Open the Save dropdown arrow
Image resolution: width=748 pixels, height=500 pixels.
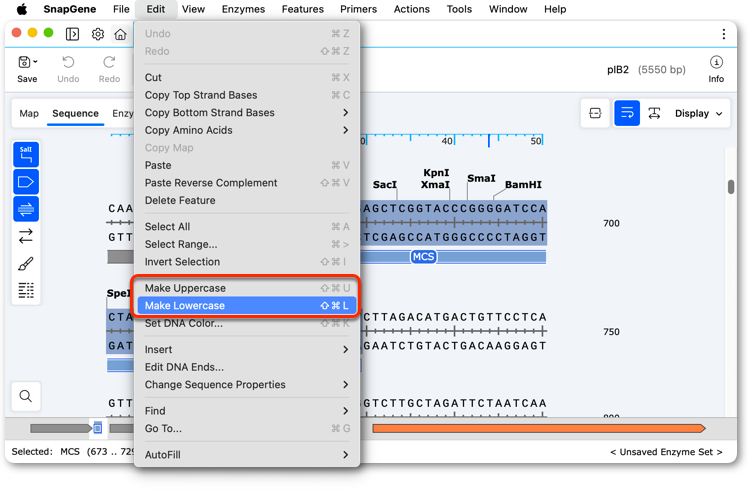[35, 62]
